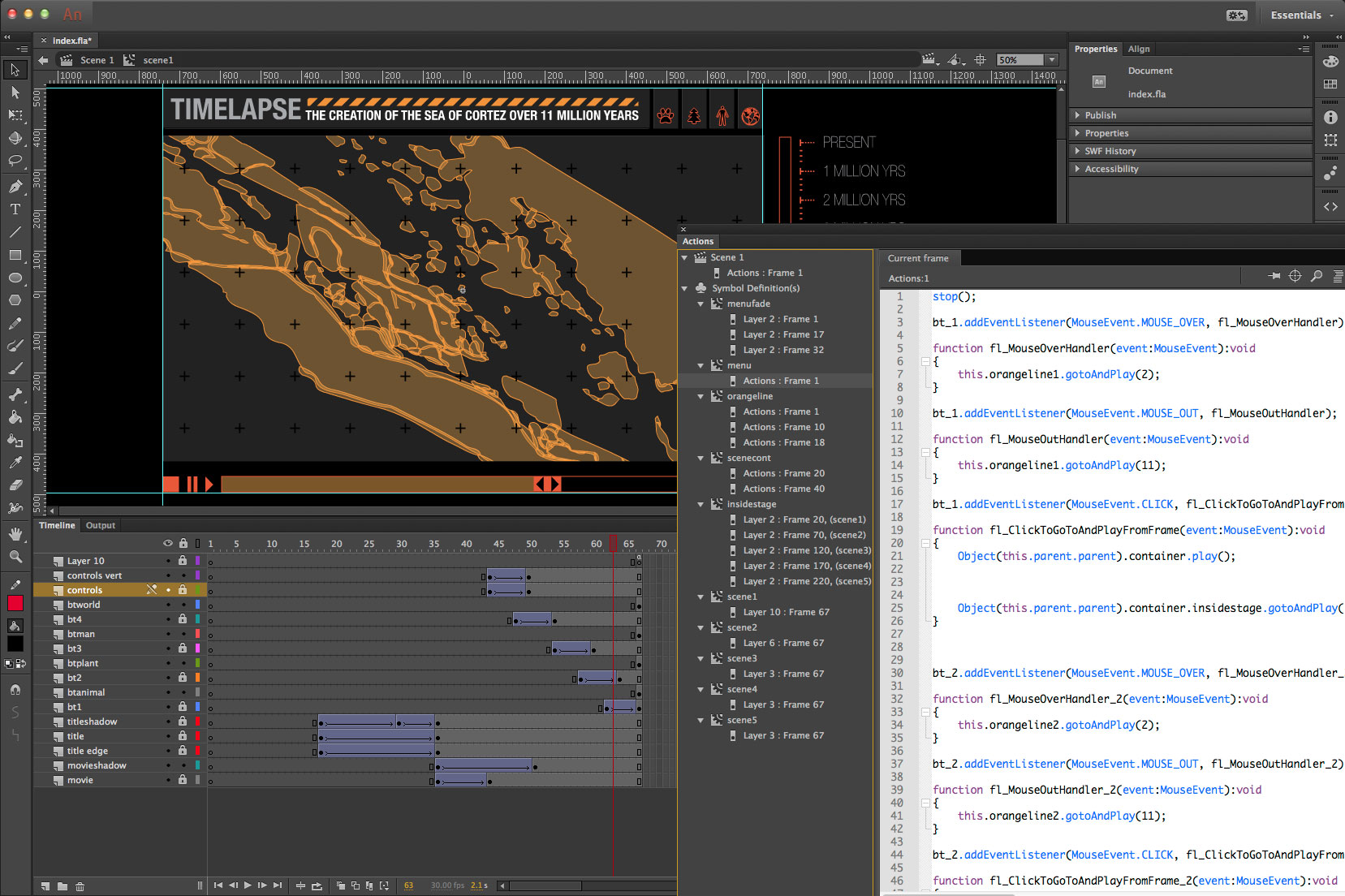
Task: Switch to the Output tab
Action: pos(101,525)
